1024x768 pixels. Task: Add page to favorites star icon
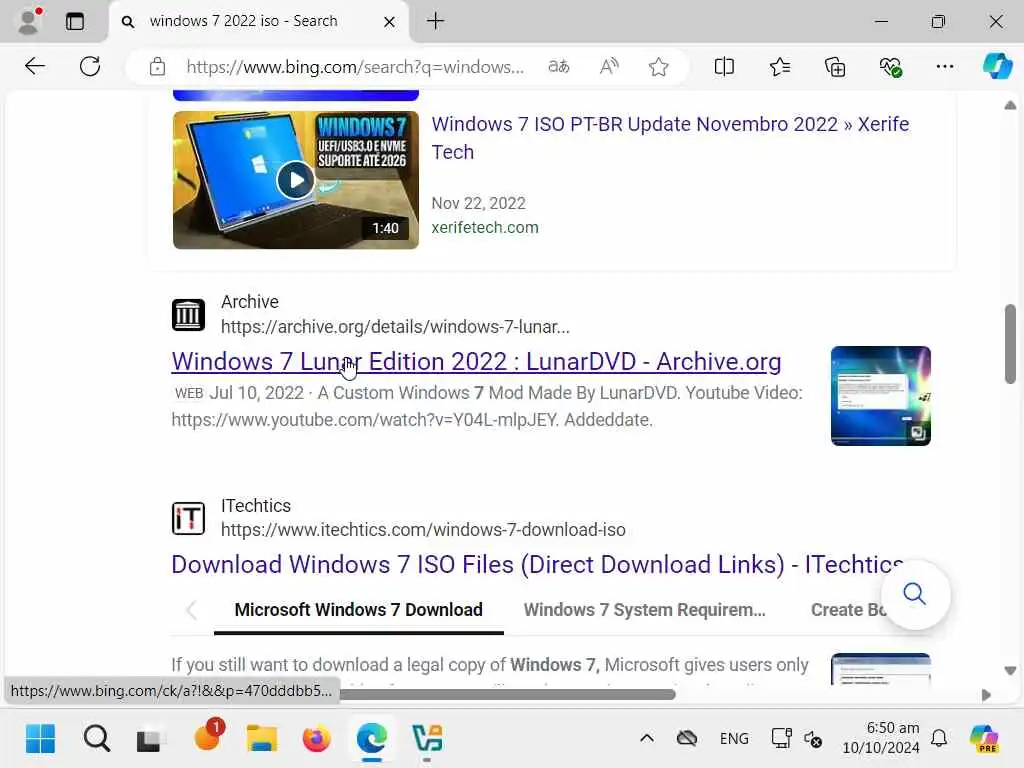(658, 67)
